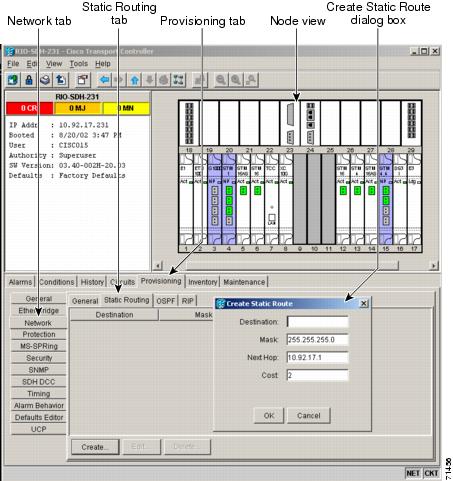This screenshot has width=453, height=481.
Task: Open the File menu
Action: click(x=13, y=64)
